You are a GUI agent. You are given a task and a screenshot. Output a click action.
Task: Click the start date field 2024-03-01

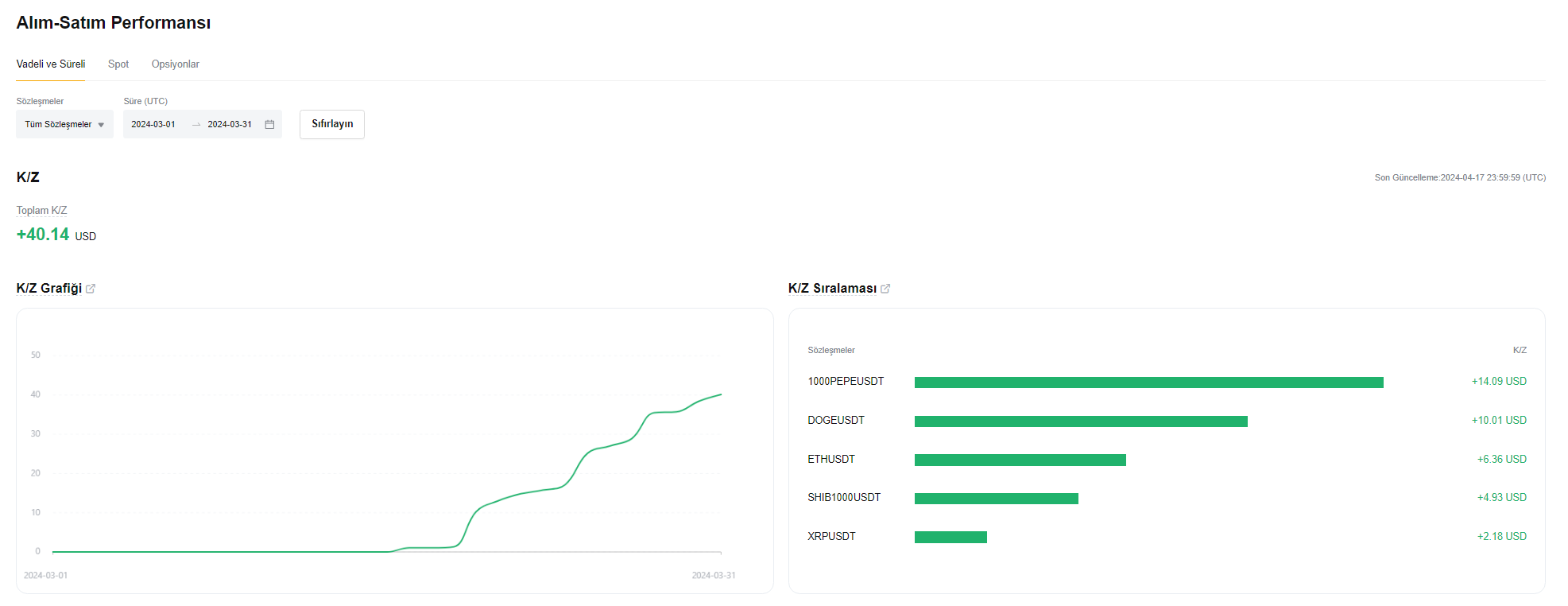click(x=153, y=125)
